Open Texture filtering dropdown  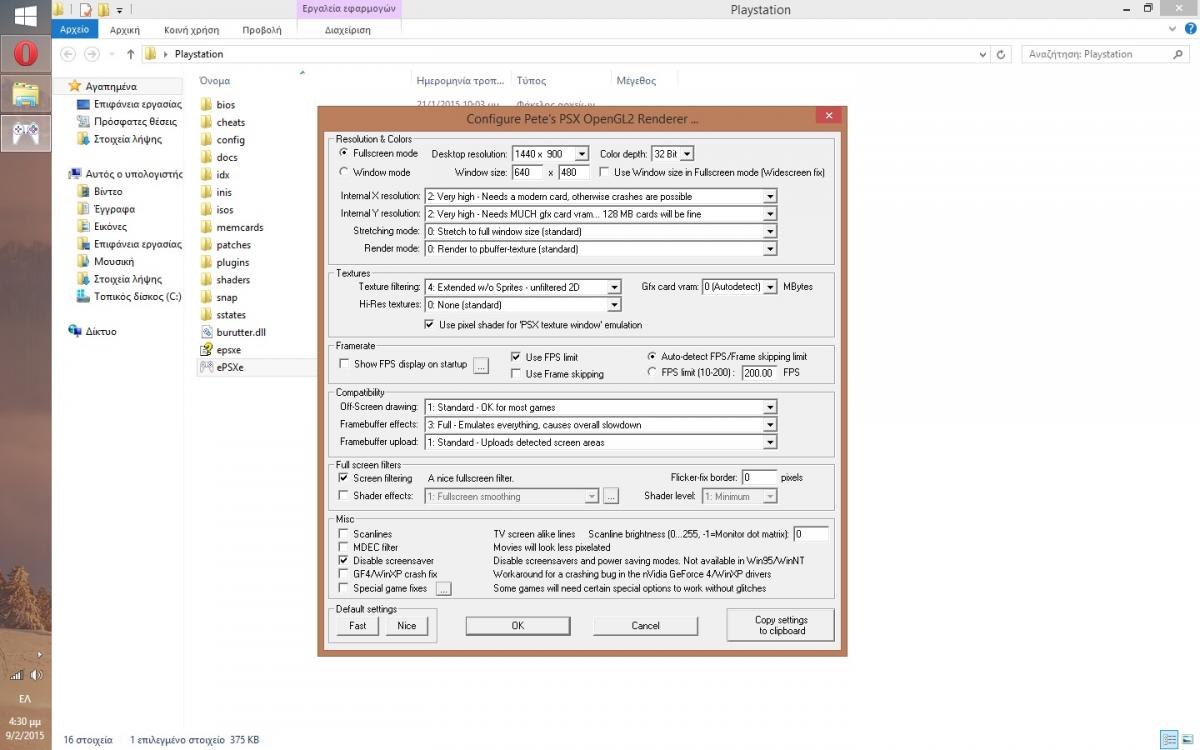[x=615, y=287]
